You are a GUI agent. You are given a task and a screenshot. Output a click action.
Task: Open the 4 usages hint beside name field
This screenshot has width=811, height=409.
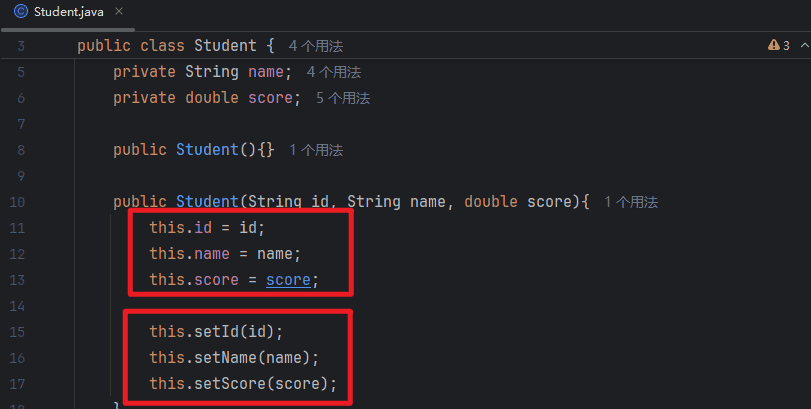point(333,72)
